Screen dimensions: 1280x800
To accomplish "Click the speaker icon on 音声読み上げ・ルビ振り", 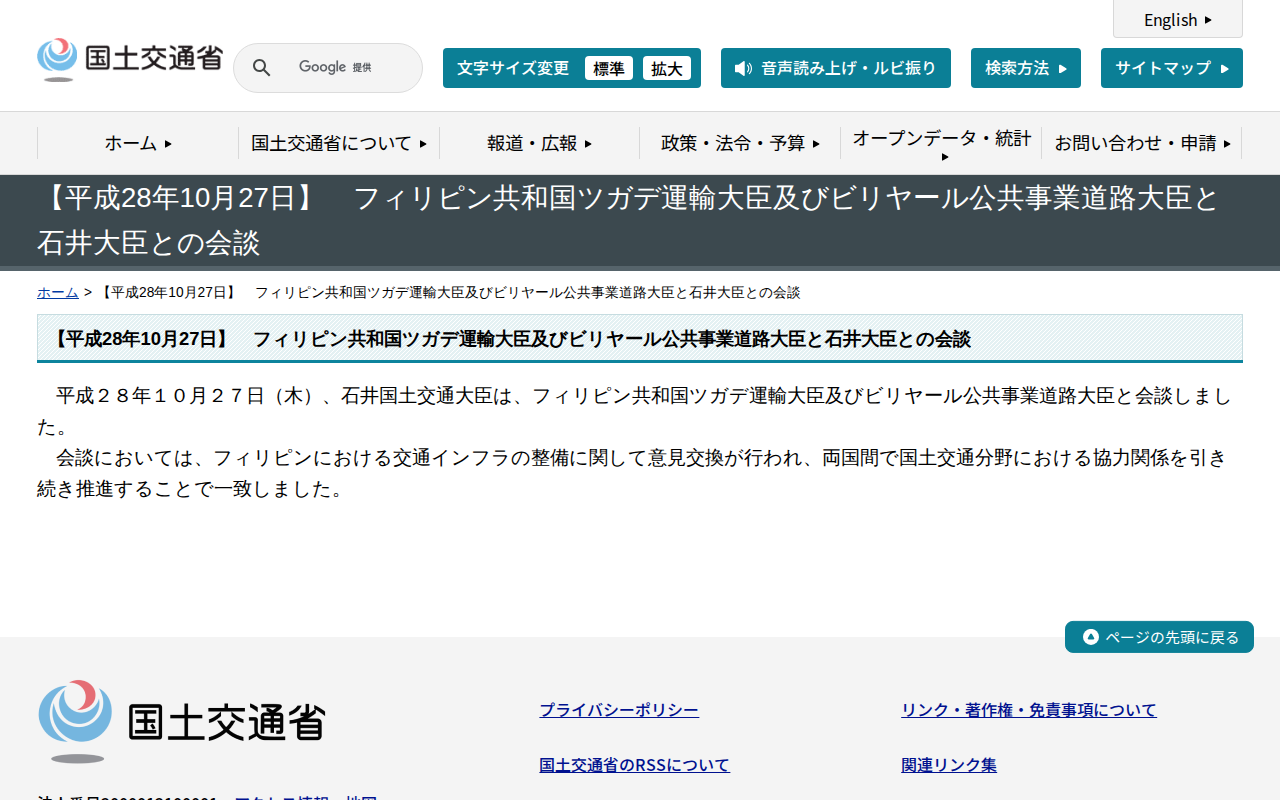I will tap(741, 68).
